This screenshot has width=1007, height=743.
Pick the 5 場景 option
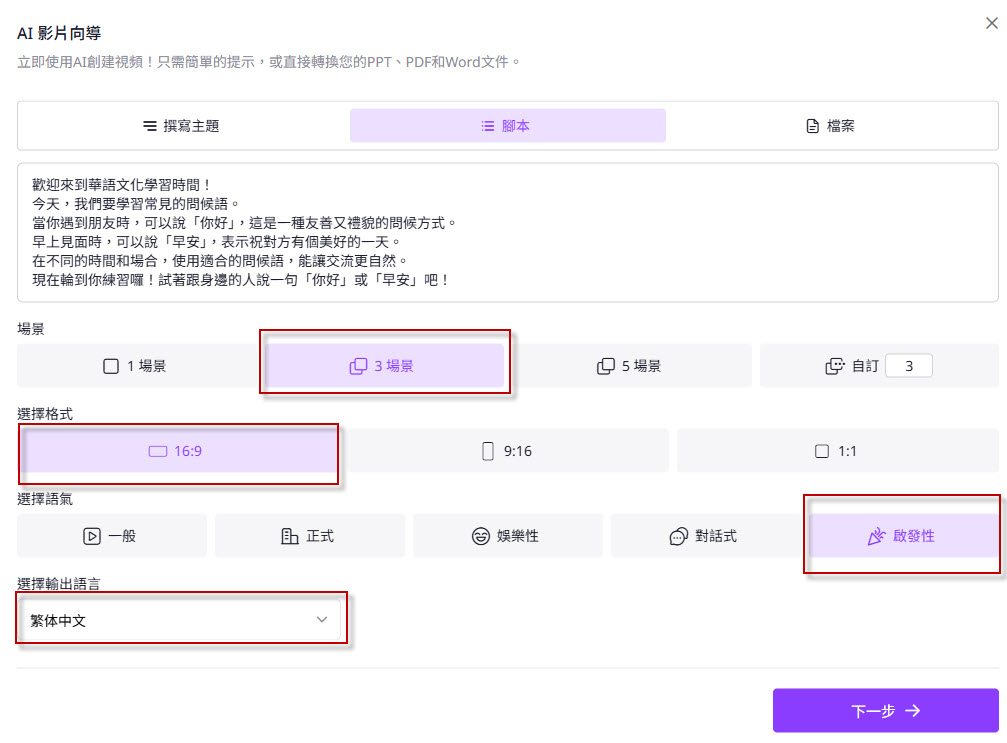(629, 366)
